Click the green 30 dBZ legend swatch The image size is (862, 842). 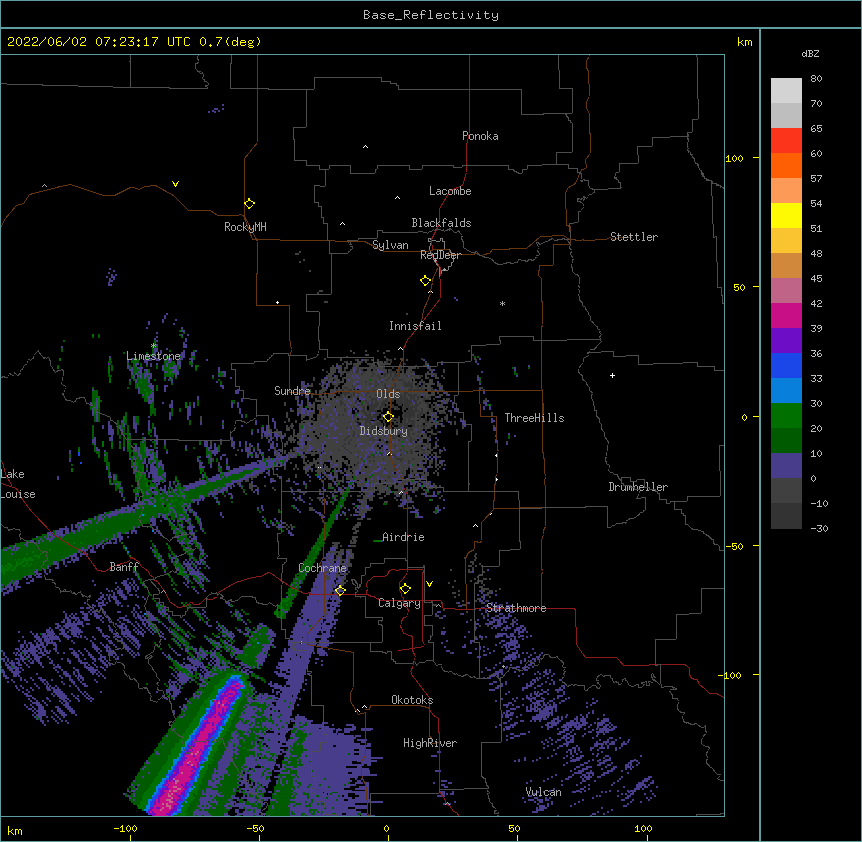coord(786,416)
